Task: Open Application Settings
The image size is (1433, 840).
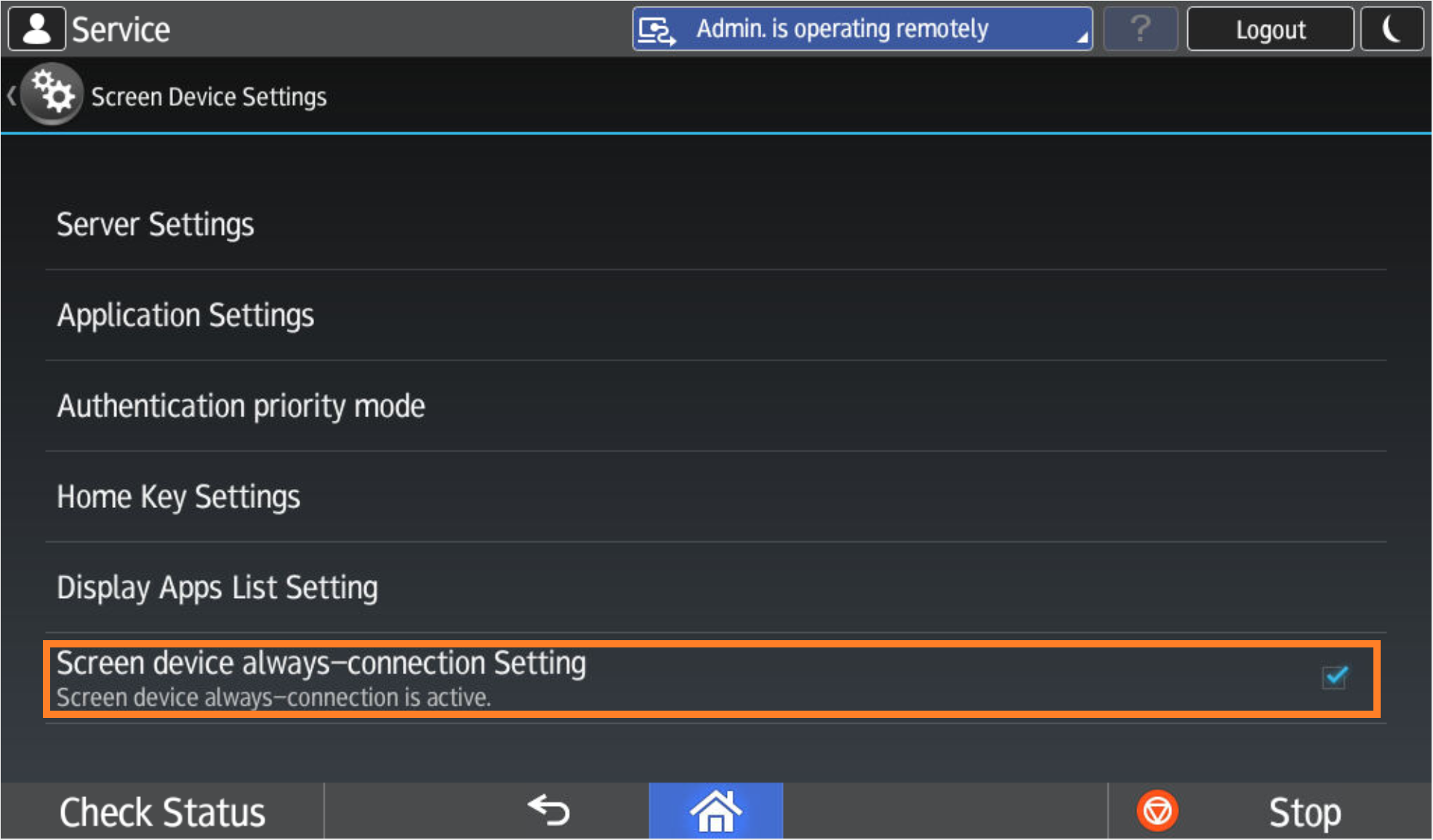Action: point(185,315)
